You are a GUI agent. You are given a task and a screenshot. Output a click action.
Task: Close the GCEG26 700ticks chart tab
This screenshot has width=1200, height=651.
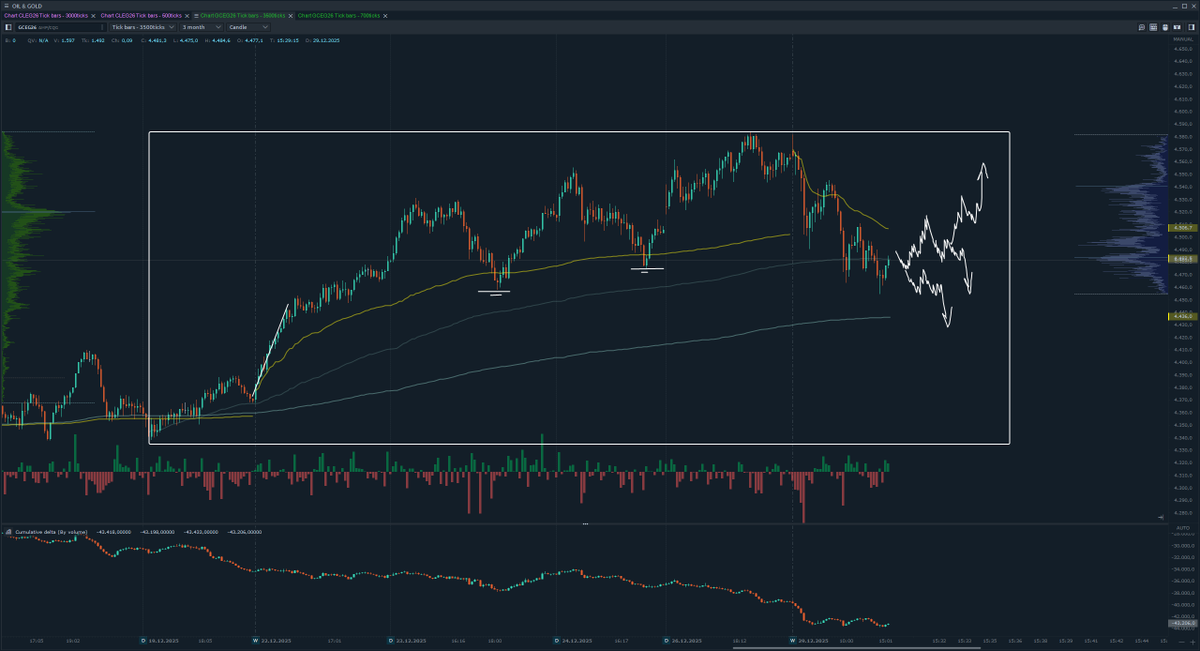[x=385, y=16]
